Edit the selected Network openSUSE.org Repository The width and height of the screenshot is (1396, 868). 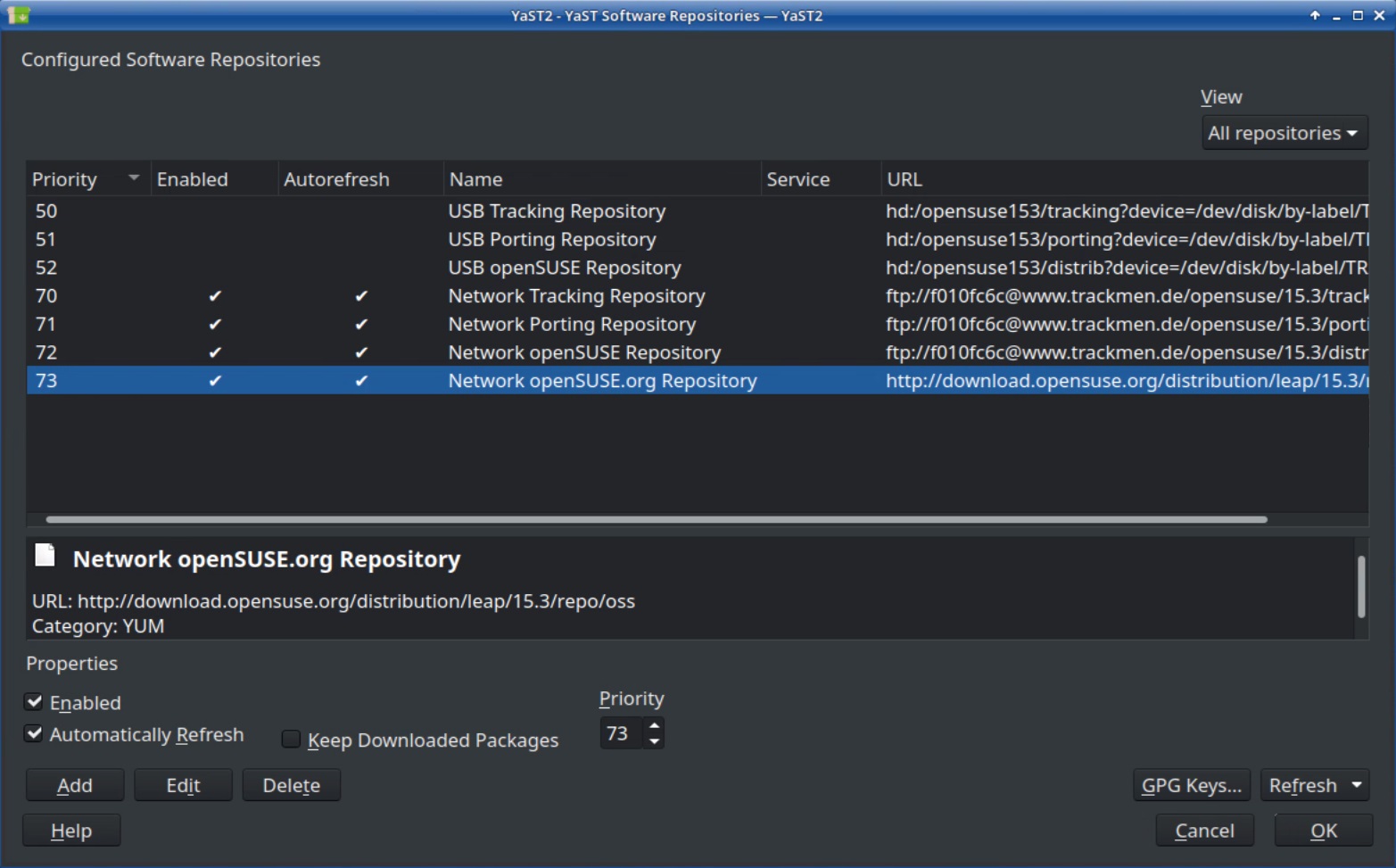pyautogui.click(x=183, y=785)
